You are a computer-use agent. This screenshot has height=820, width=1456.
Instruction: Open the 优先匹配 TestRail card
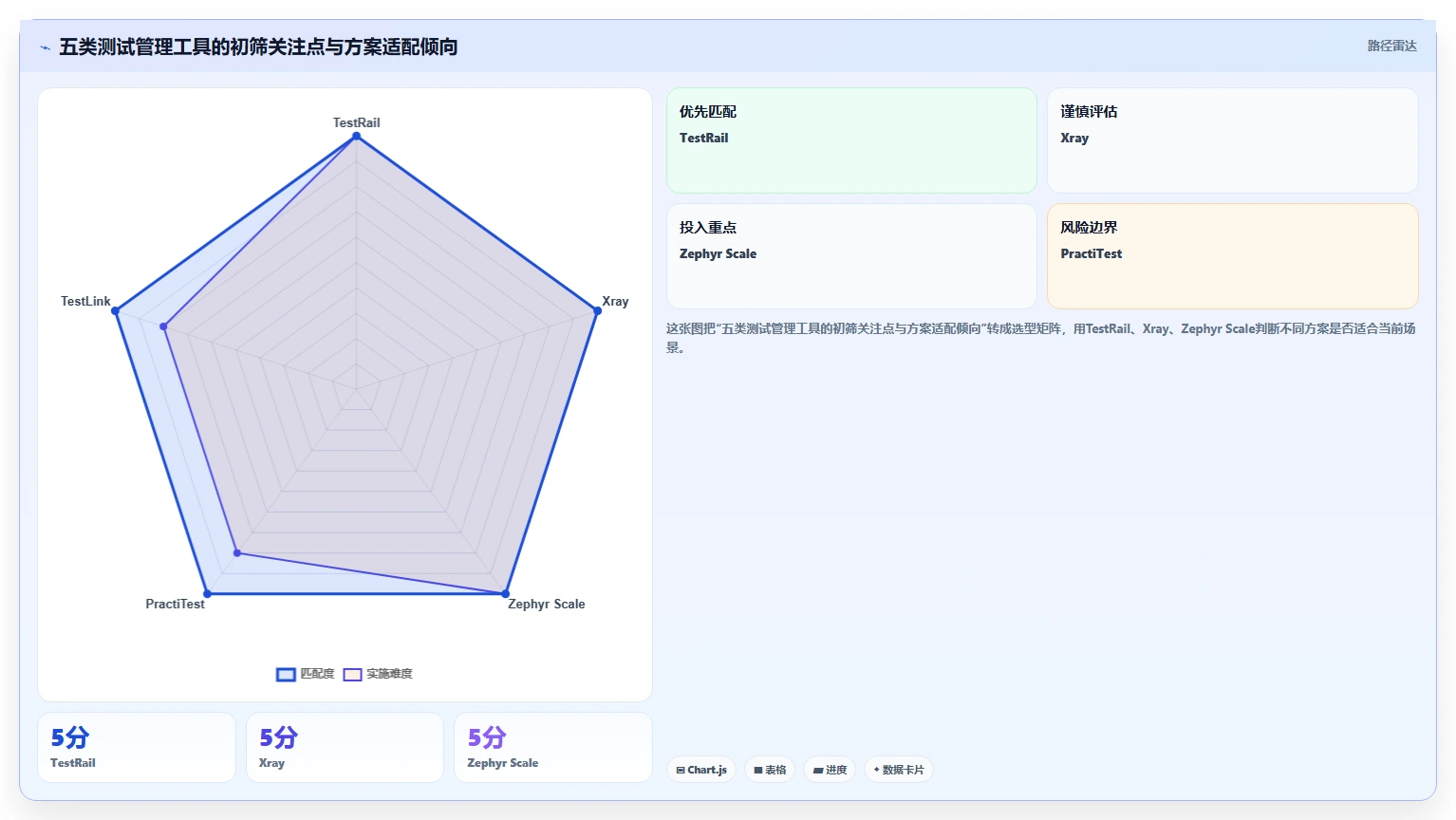(x=851, y=140)
